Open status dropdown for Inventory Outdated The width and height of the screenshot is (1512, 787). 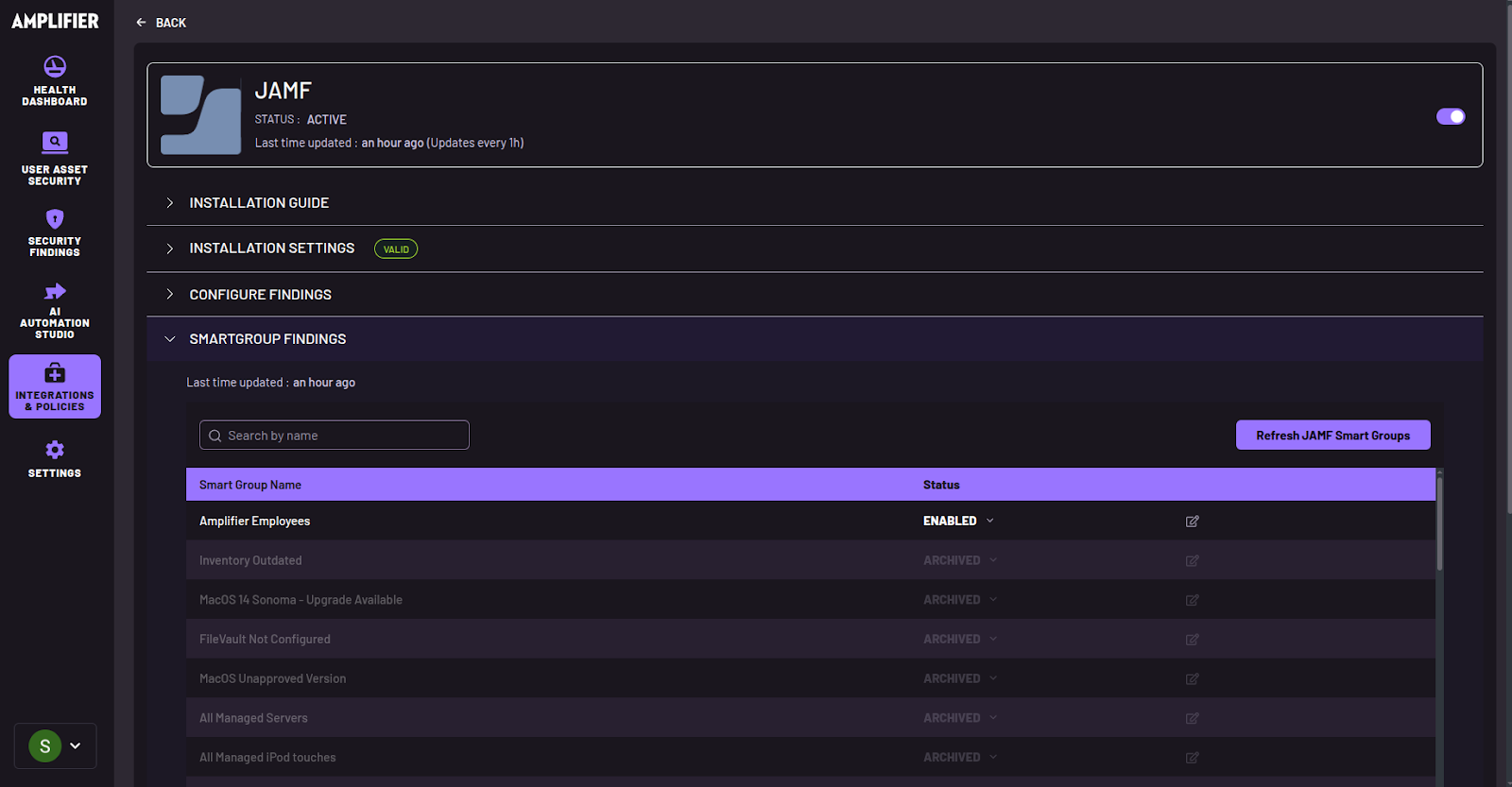960,560
